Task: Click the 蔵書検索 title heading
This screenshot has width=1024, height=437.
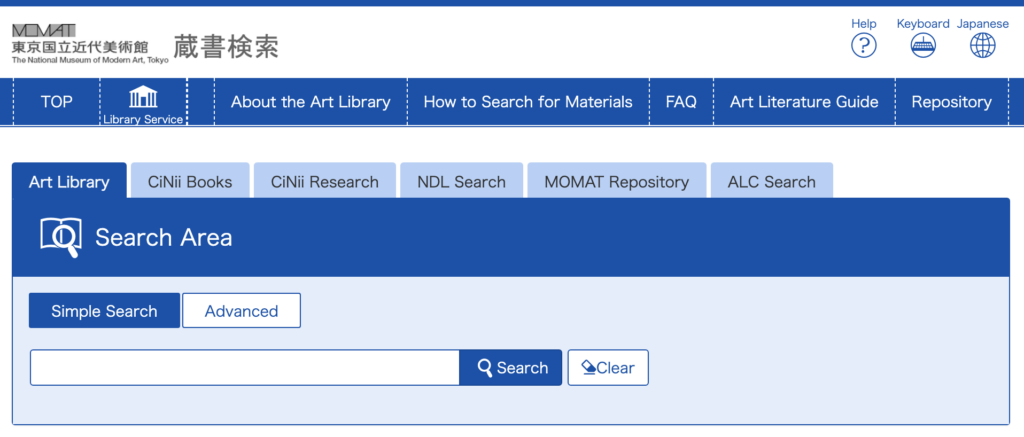Action: [x=226, y=46]
